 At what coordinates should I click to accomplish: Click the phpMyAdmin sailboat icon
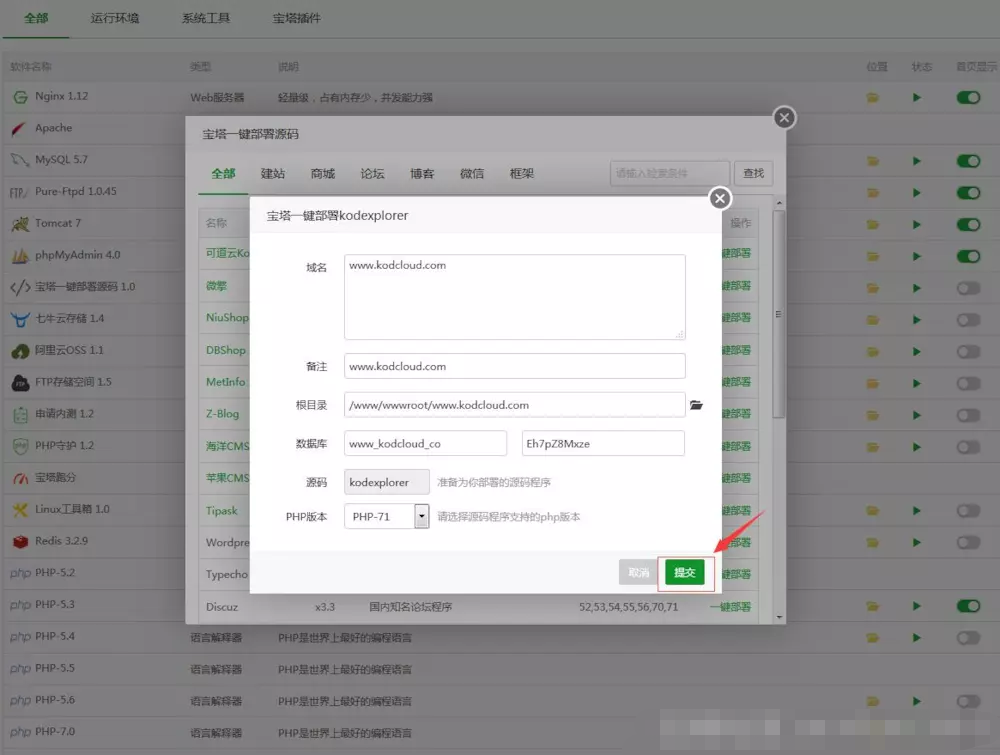20,256
